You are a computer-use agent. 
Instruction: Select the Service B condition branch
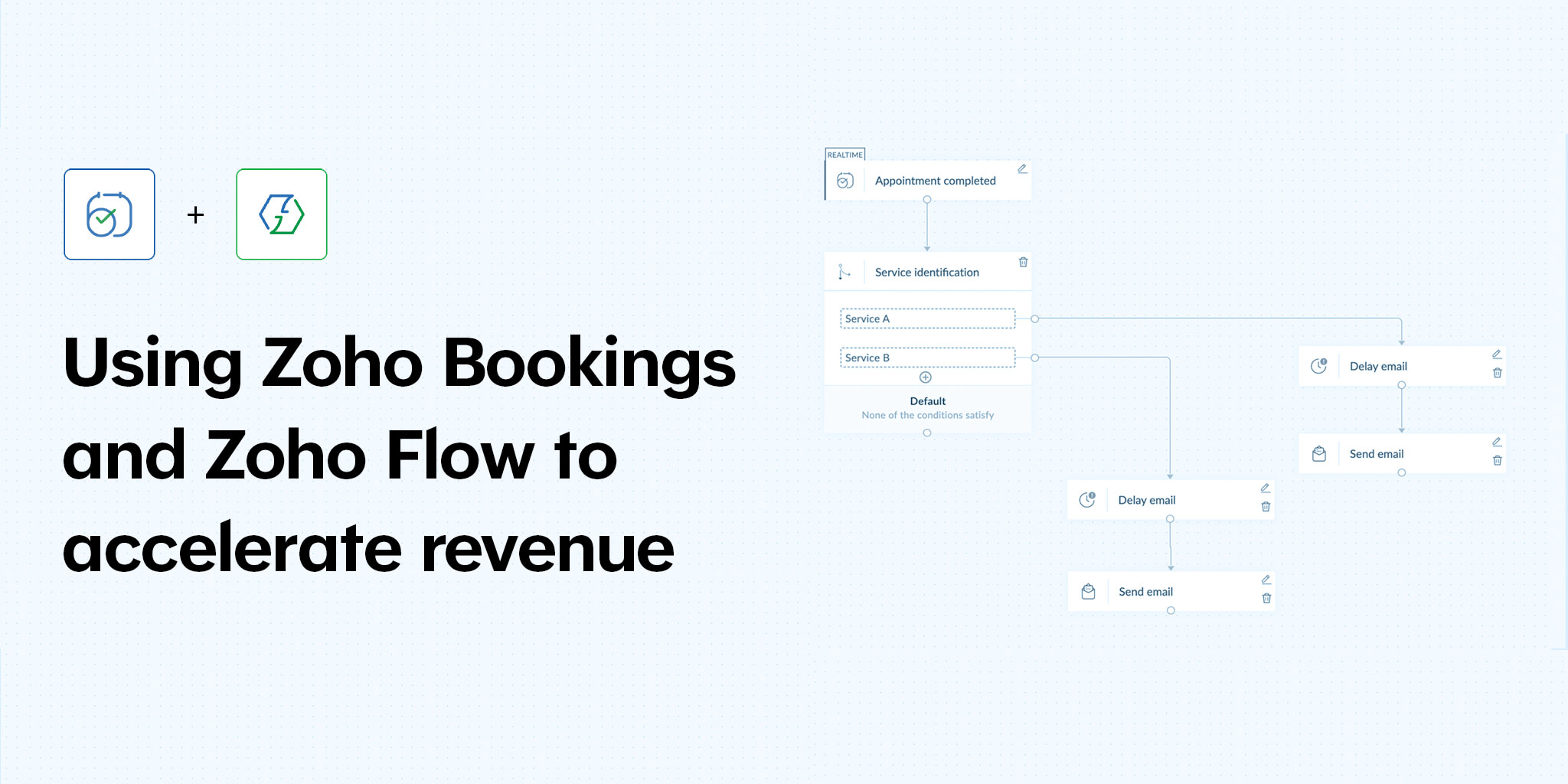(926, 358)
